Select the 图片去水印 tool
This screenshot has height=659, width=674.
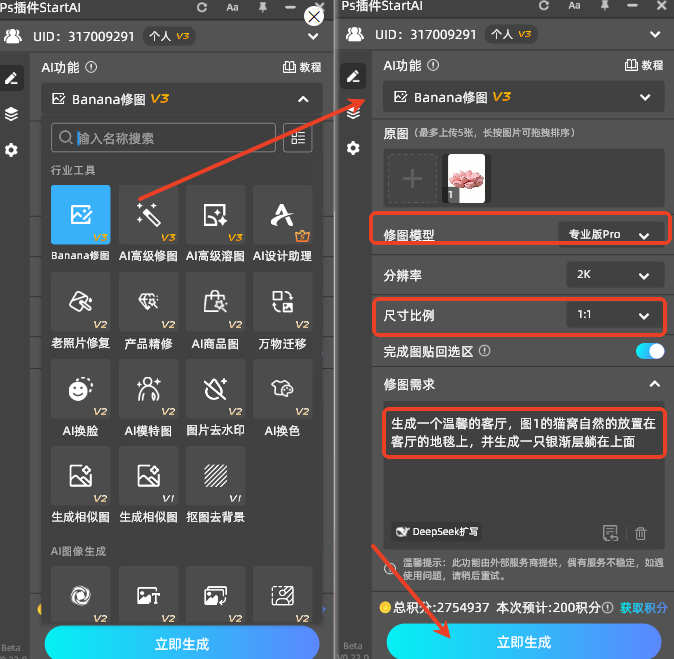[215, 389]
